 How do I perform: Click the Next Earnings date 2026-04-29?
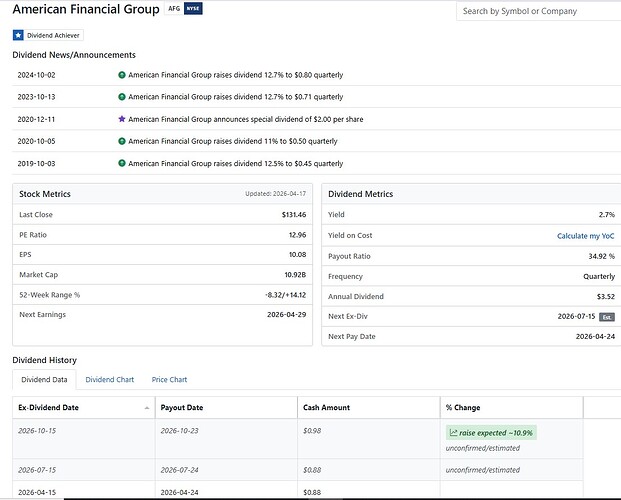(286, 315)
